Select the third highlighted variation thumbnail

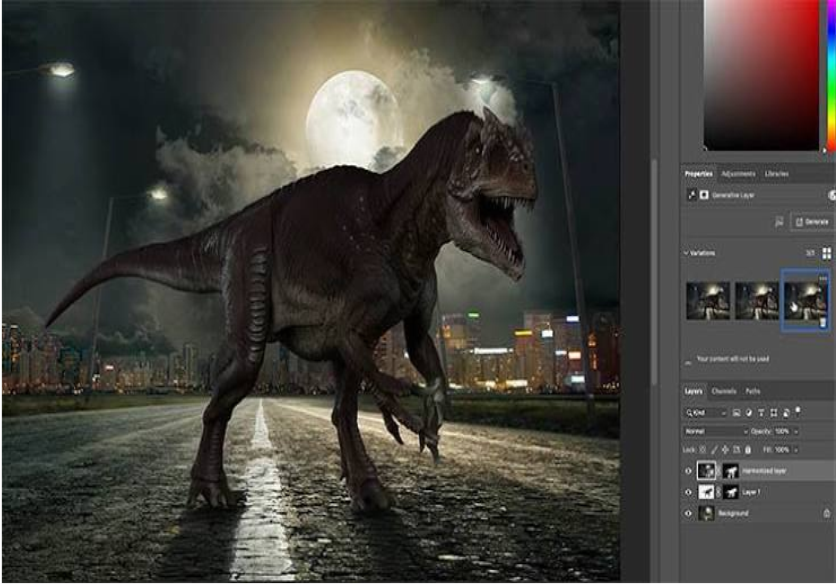click(805, 301)
